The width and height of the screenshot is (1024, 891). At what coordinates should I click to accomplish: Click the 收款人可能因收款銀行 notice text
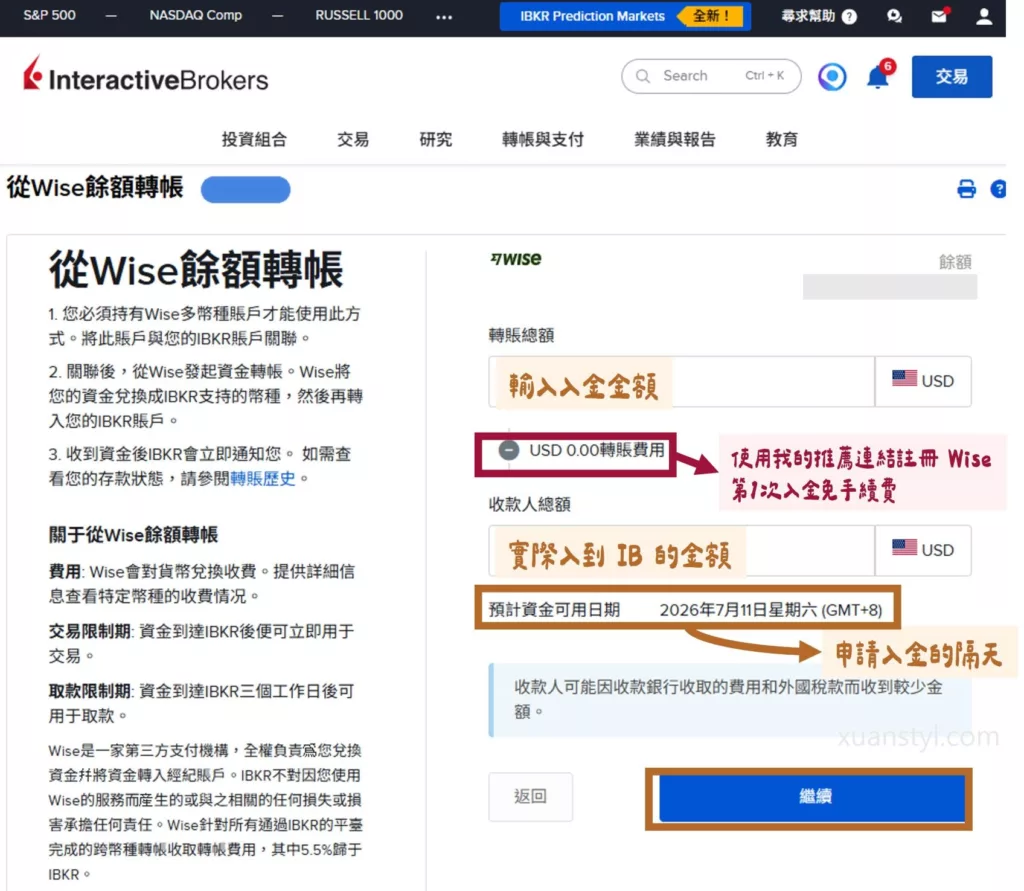729,699
